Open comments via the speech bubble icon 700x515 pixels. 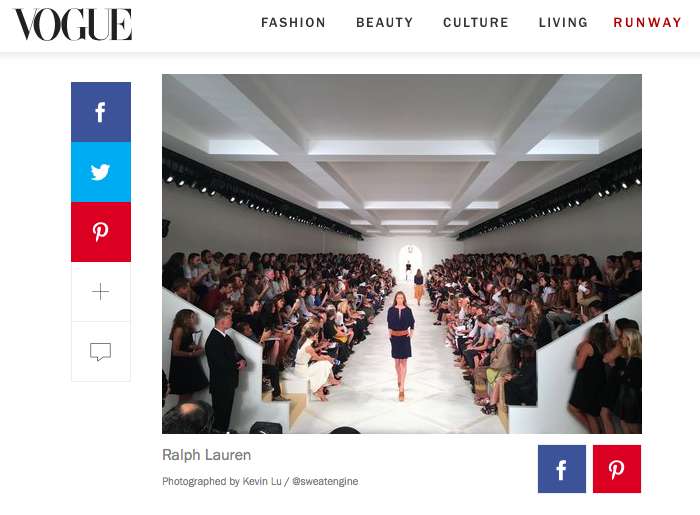click(x=101, y=352)
